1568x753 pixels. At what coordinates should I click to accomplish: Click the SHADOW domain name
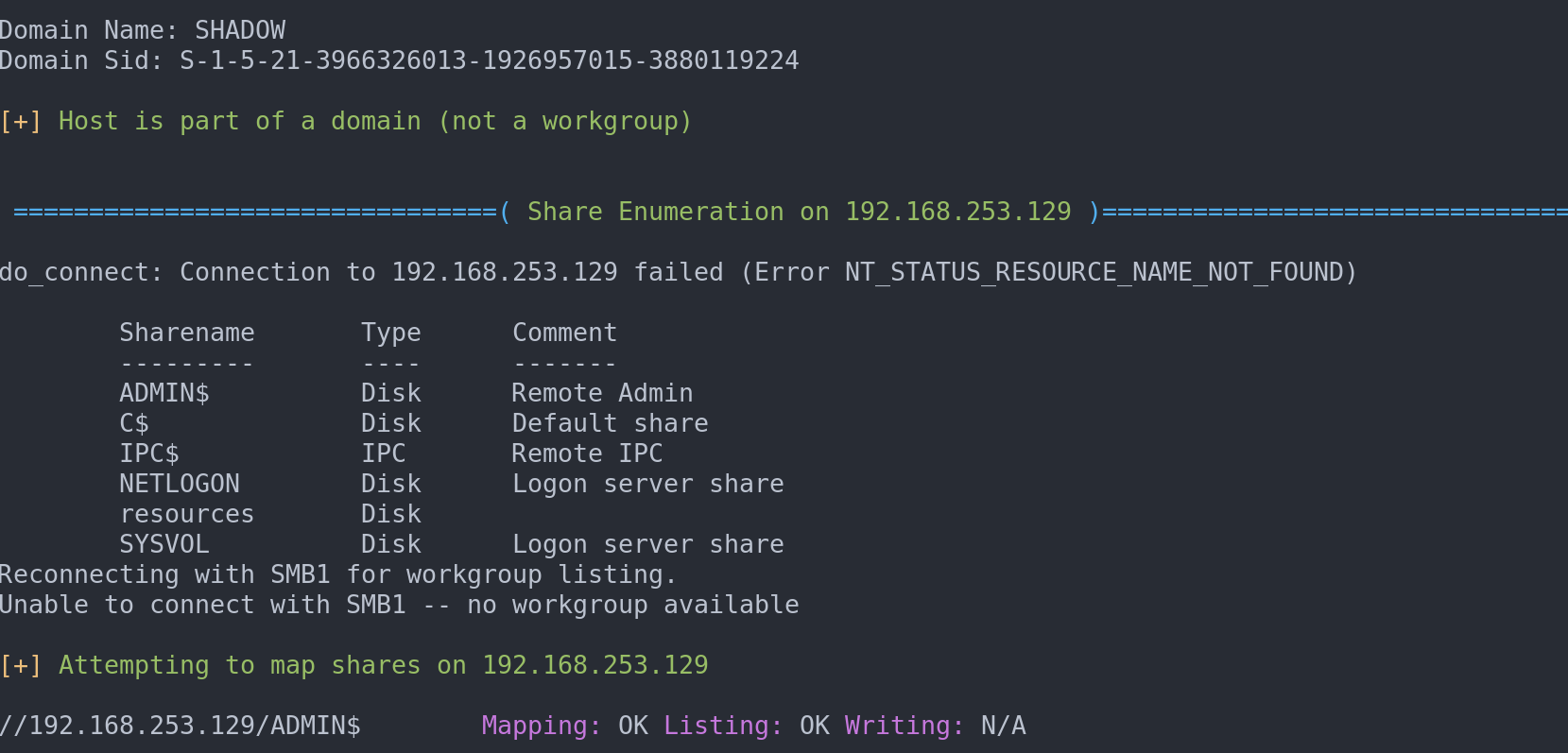[x=240, y=31]
